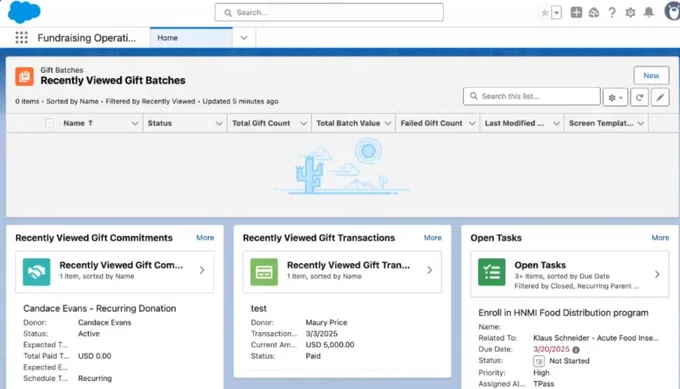Click the Candace Evans donor name
680x389 pixels.
point(105,323)
